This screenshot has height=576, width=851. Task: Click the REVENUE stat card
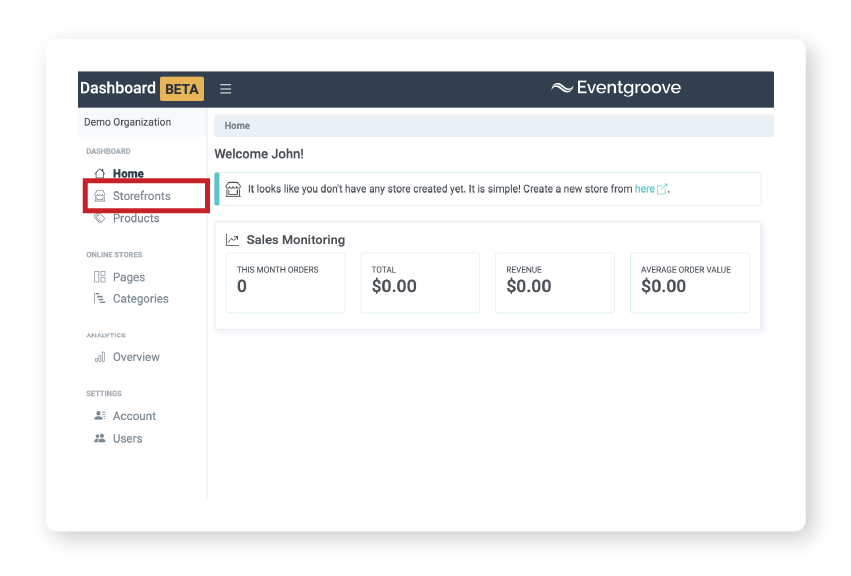(554, 283)
